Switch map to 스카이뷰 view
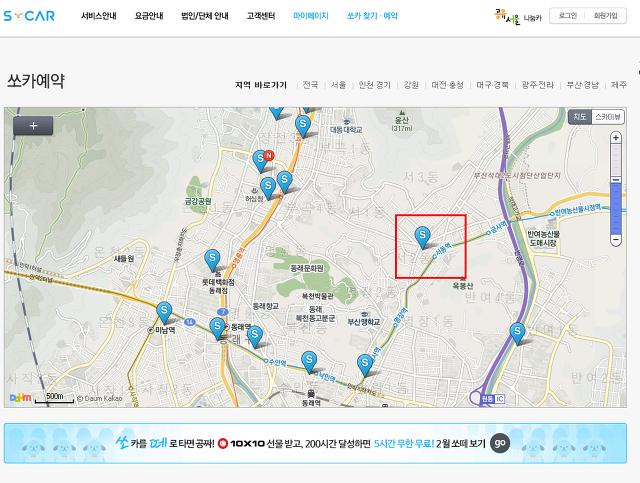The width and height of the screenshot is (640, 483). [607, 117]
